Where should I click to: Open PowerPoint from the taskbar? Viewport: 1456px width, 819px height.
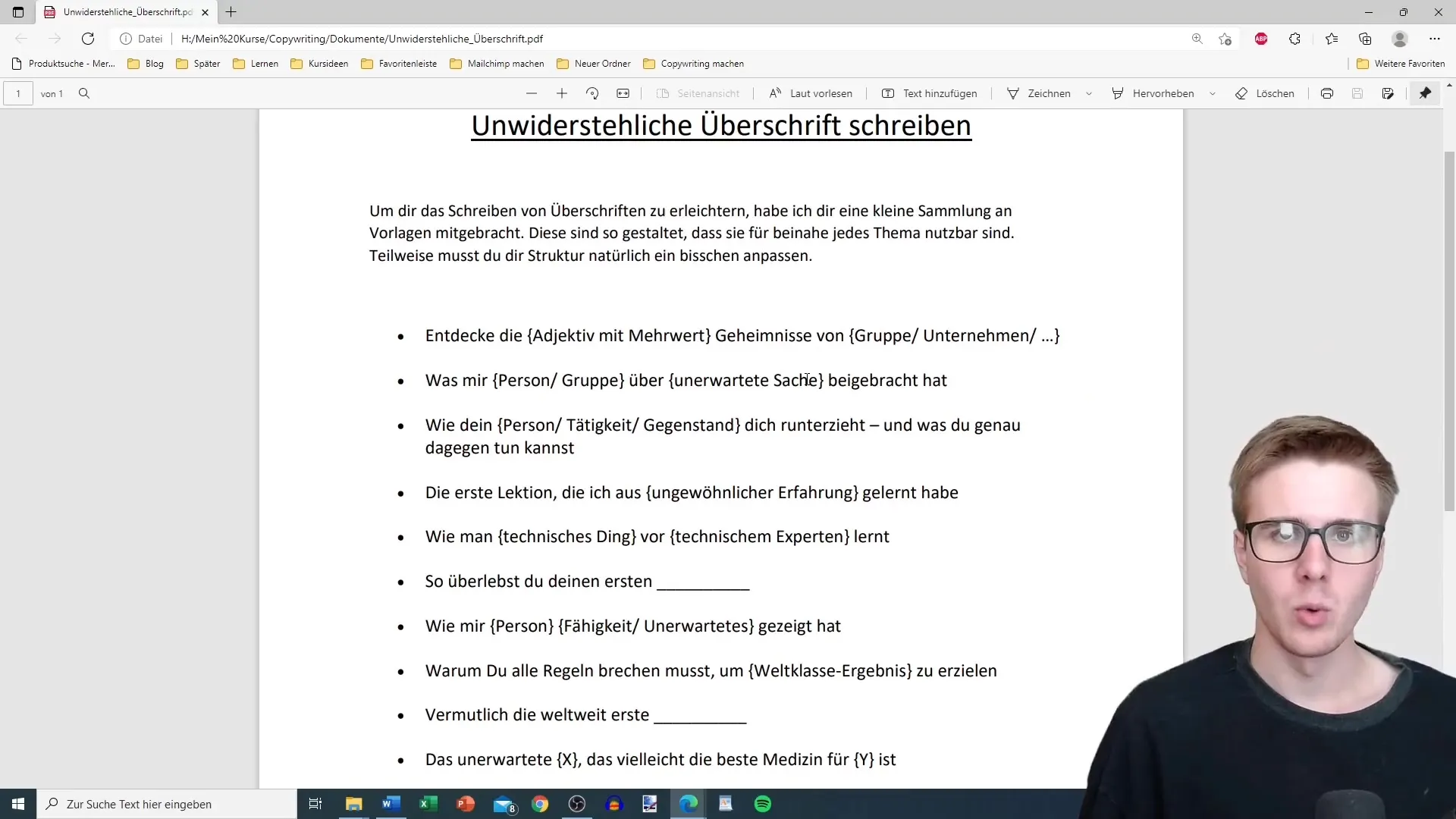pos(466,804)
